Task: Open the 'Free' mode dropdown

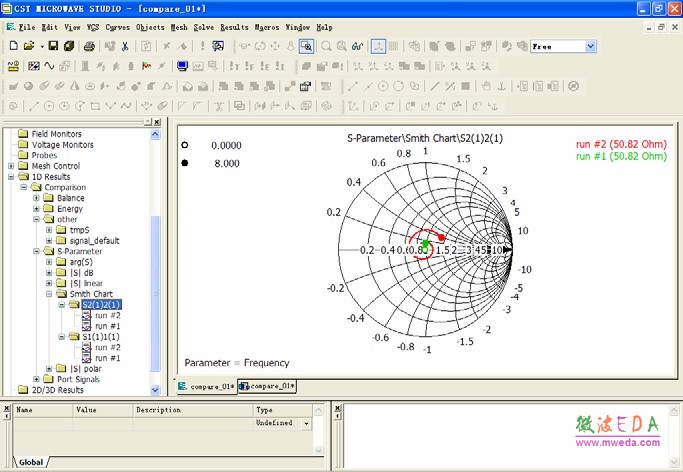Action: pyautogui.click(x=590, y=46)
